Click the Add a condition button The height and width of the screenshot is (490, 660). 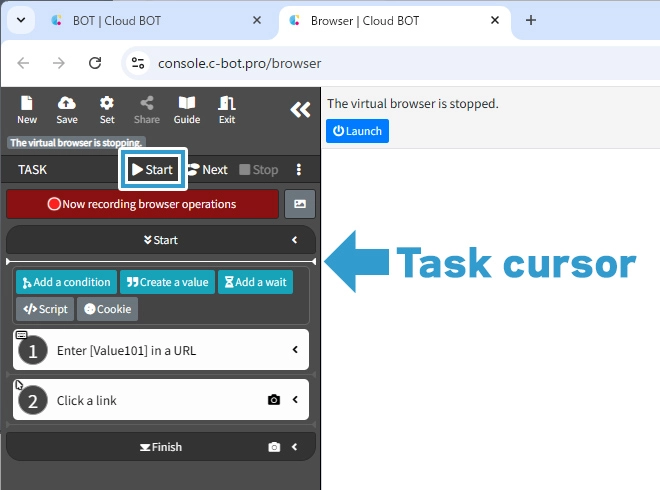66,282
